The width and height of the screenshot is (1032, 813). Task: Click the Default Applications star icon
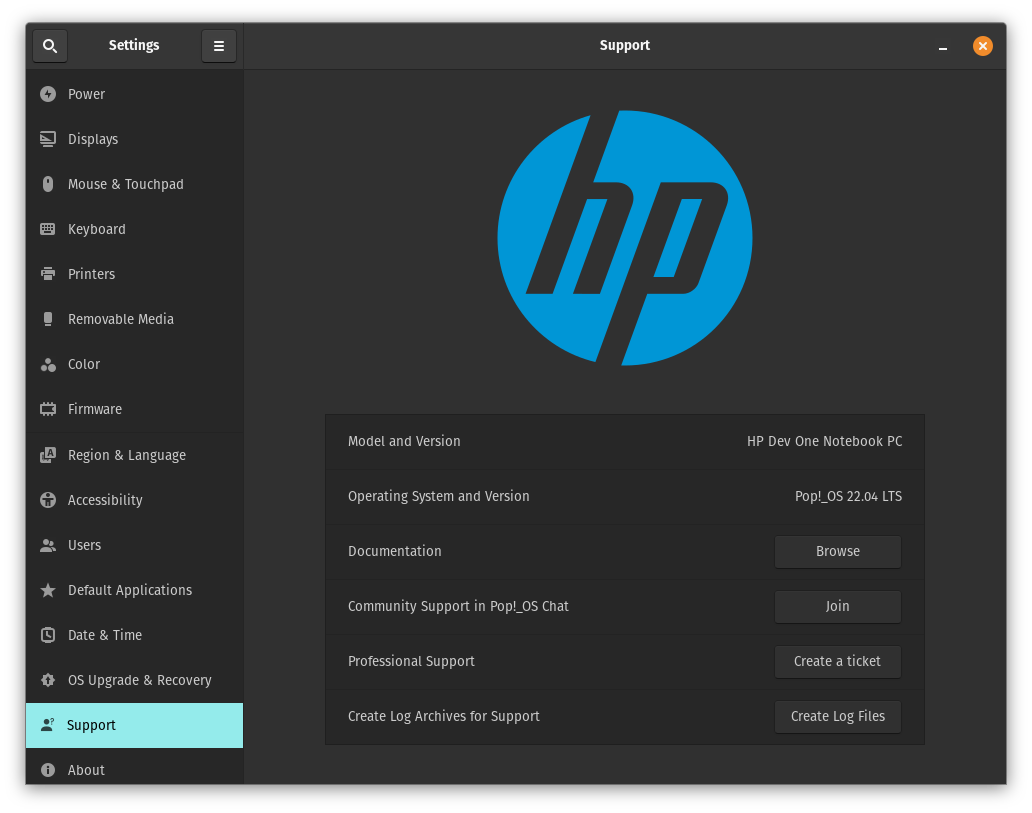pyautogui.click(x=48, y=590)
